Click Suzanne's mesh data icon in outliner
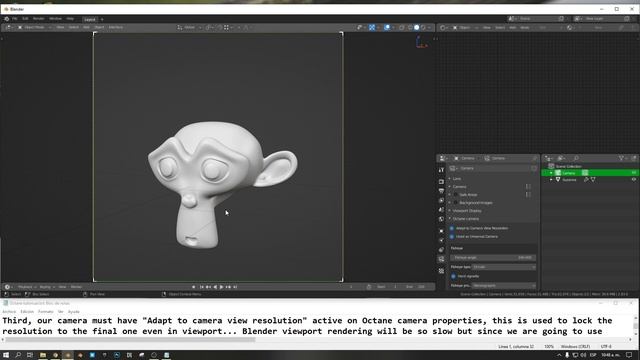The width and height of the screenshot is (640, 360). (x=593, y=180)
